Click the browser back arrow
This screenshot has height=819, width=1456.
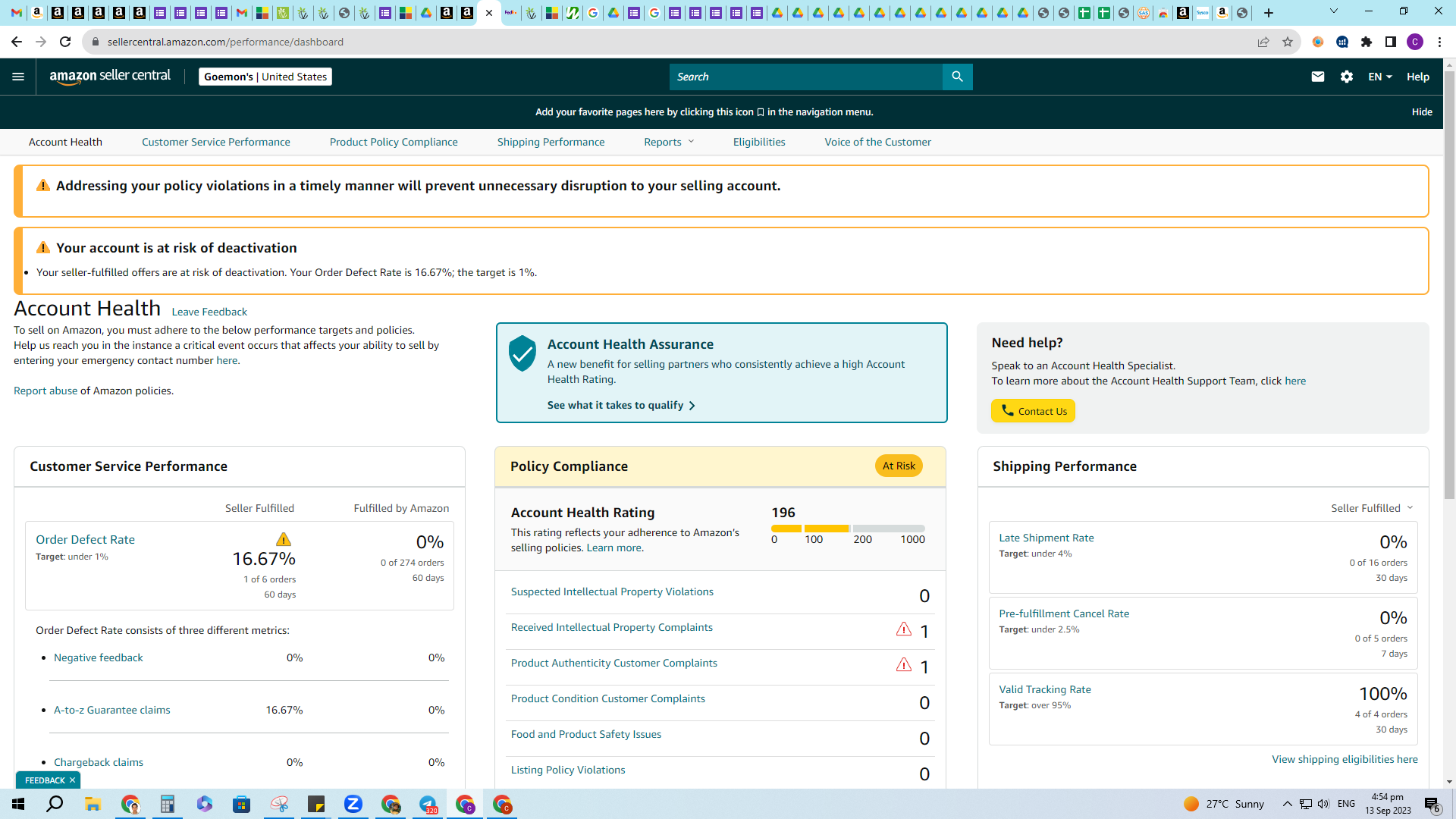tap(17, 42)
